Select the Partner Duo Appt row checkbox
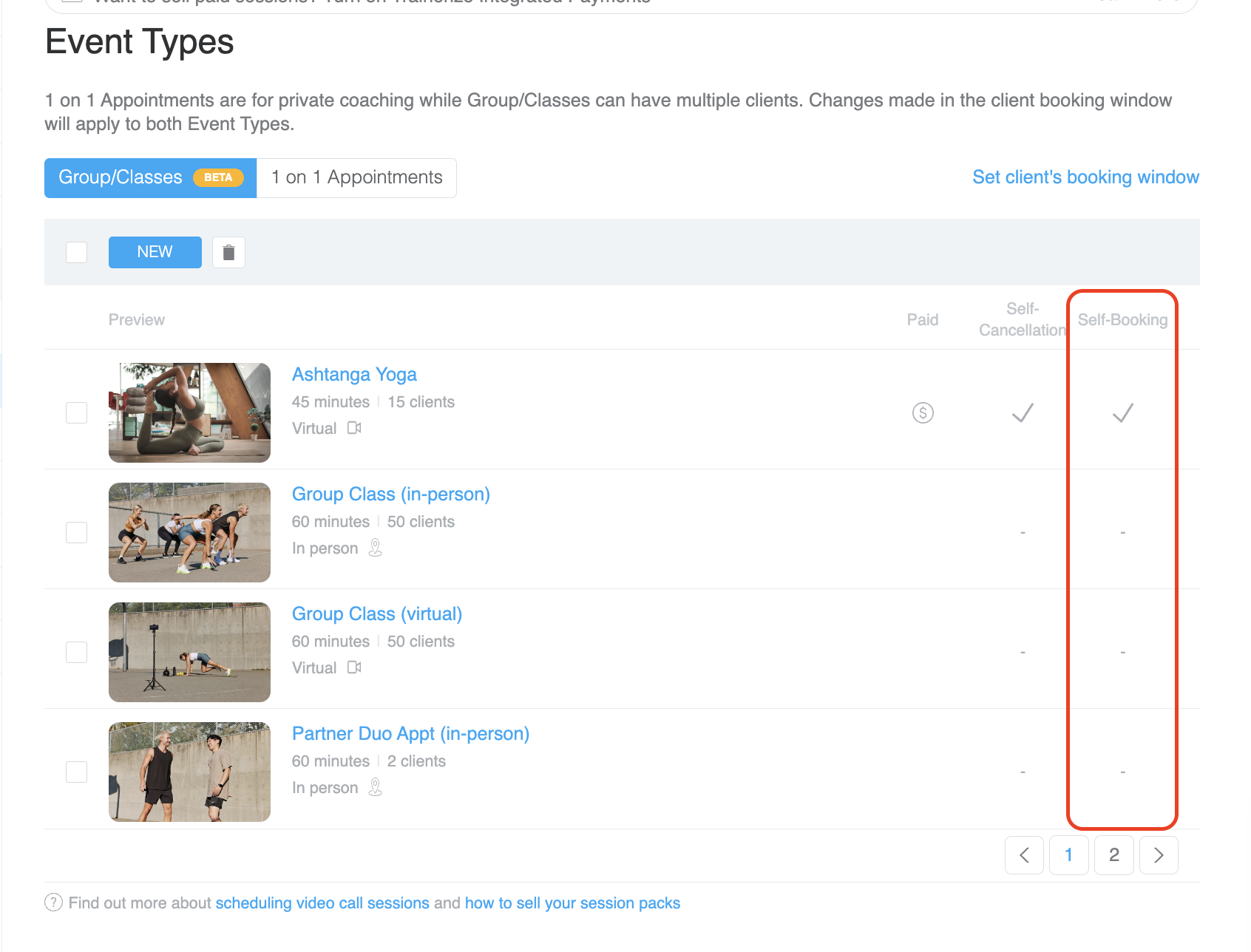The width and height of the screenshot is (1251, 952). pos(77,772)
